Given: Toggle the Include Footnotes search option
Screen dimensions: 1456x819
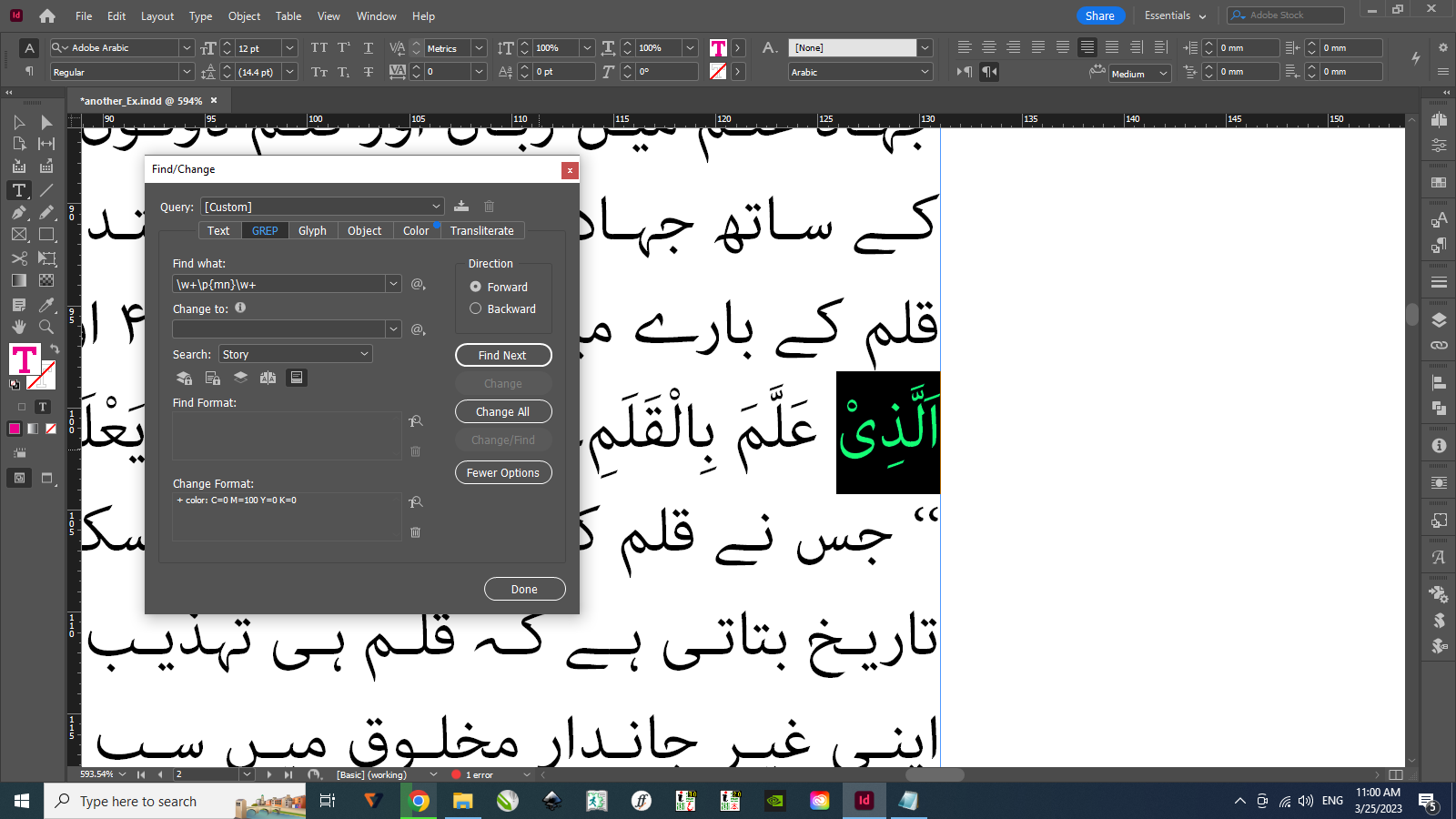Looking at the screenshot, I should click(x=297, y=378).
